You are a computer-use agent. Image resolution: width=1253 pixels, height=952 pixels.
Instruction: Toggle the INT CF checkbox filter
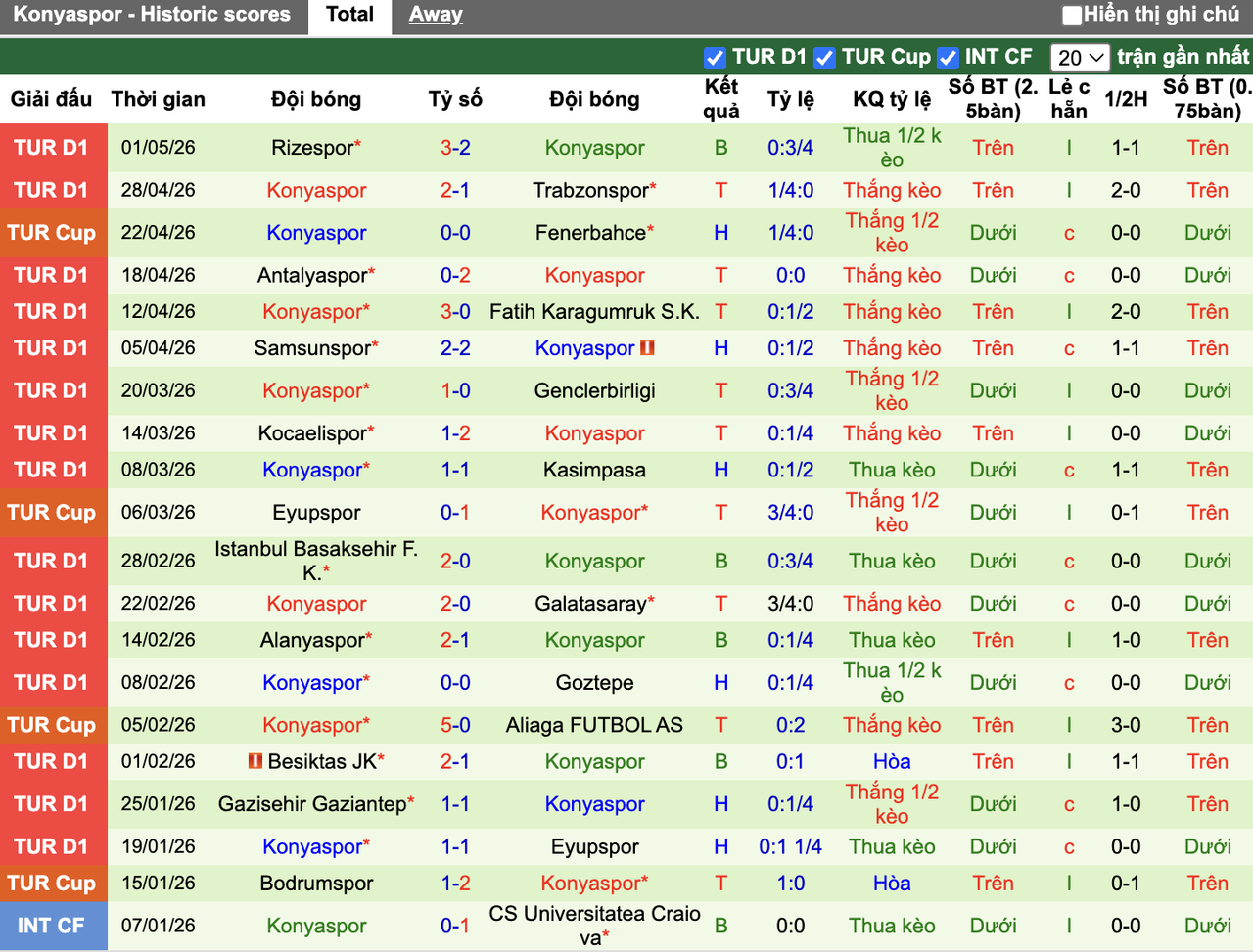[x=948, y=58]
